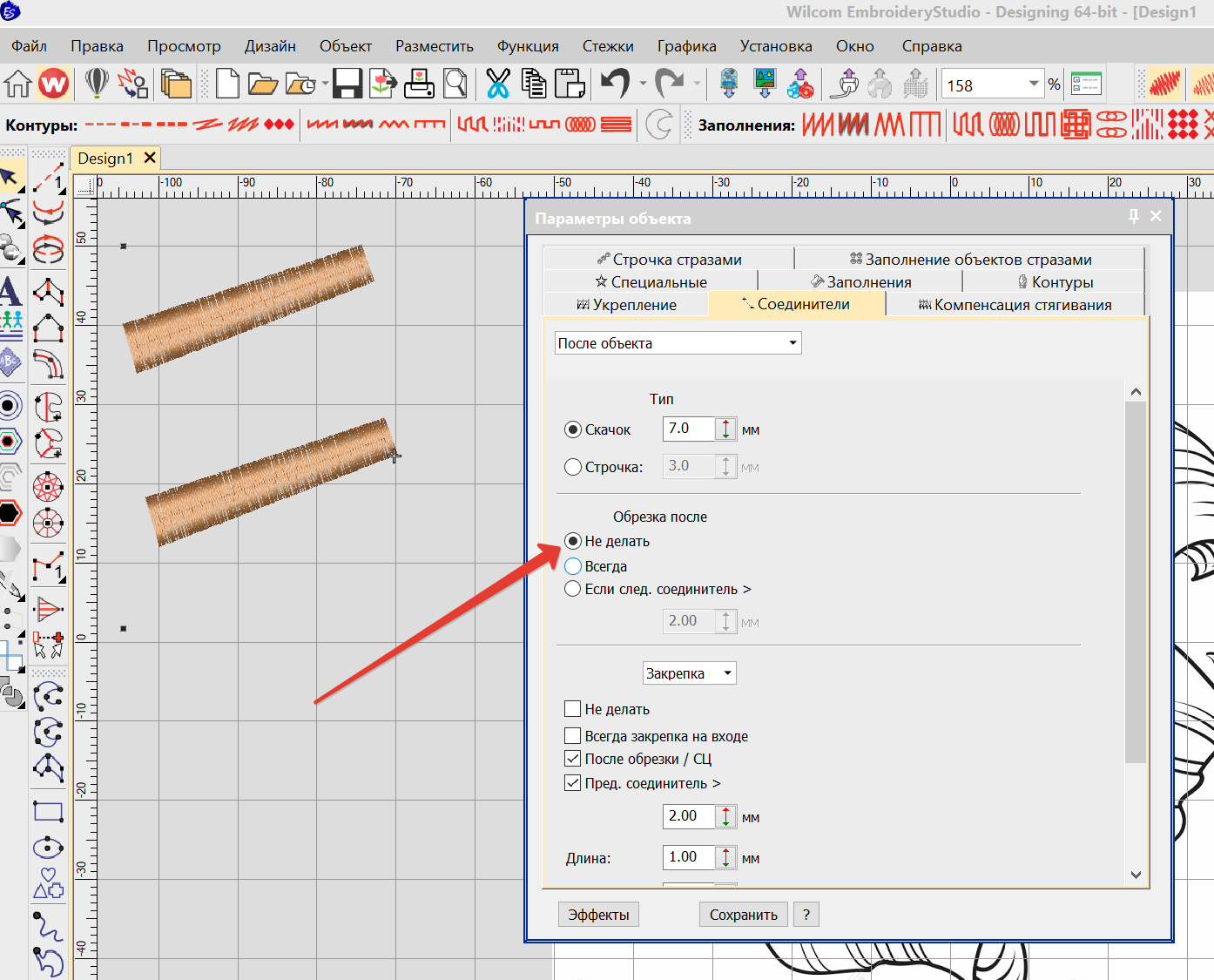1214x980 pixels.
Task: Enable 'Всегда закрепка на входе' checkbox
Action: pyautogui.click(x=573, y=735)
